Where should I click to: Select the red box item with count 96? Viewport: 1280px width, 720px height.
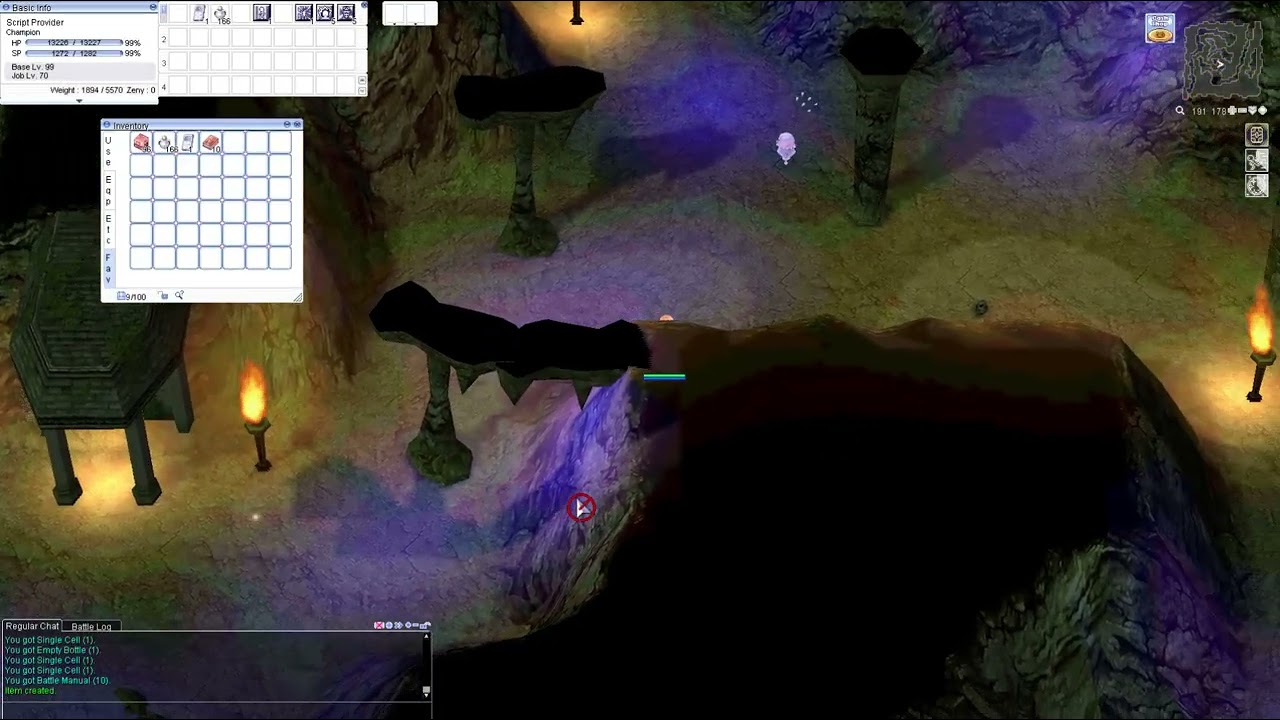pos(142,144)
